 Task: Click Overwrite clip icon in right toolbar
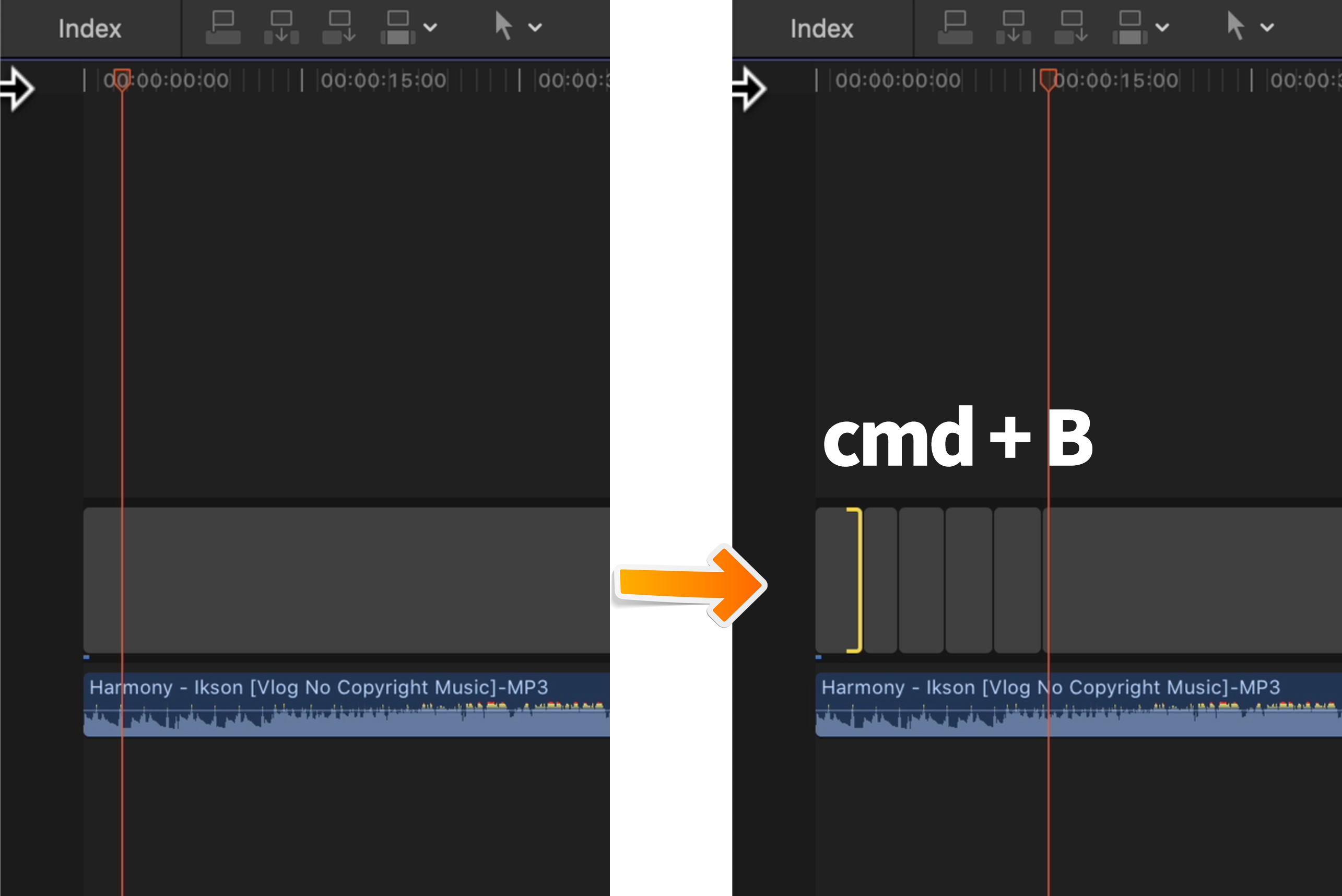1129,28
